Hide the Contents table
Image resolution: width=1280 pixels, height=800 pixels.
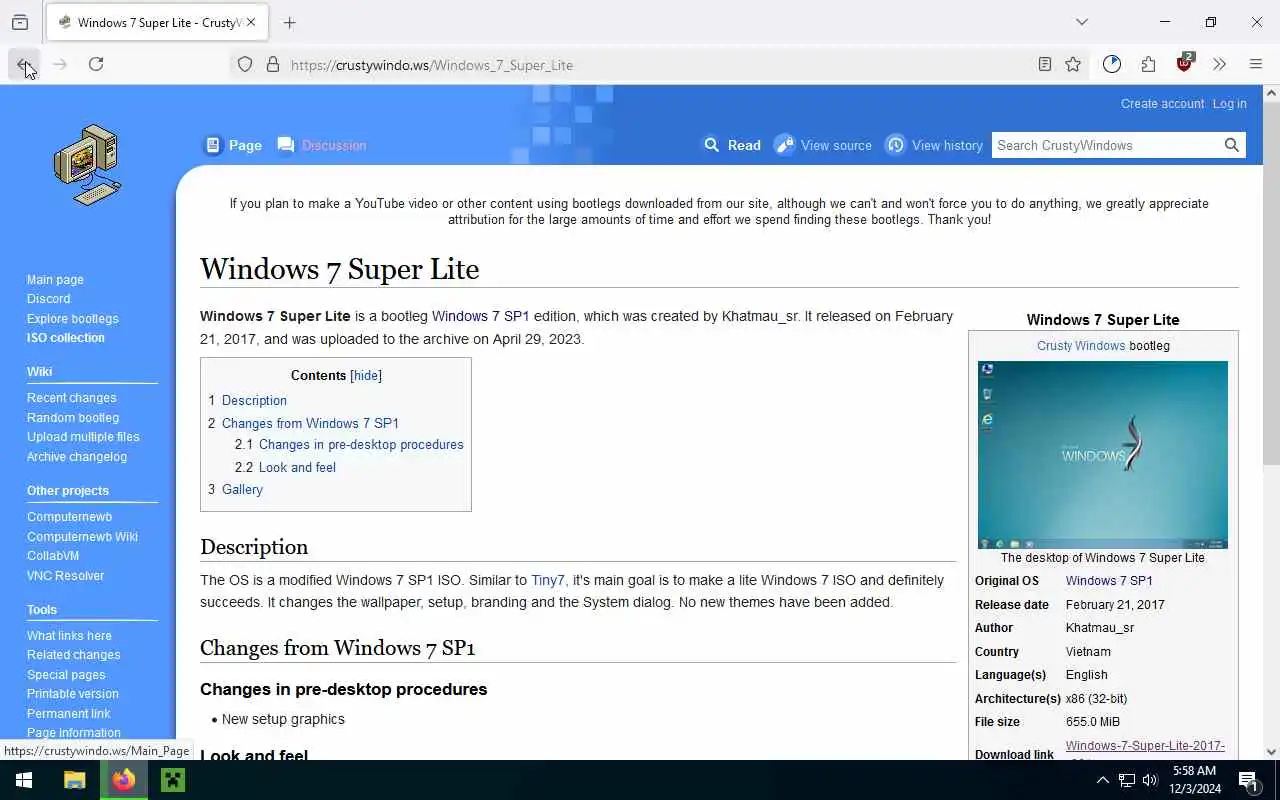(x=366, y=376)
